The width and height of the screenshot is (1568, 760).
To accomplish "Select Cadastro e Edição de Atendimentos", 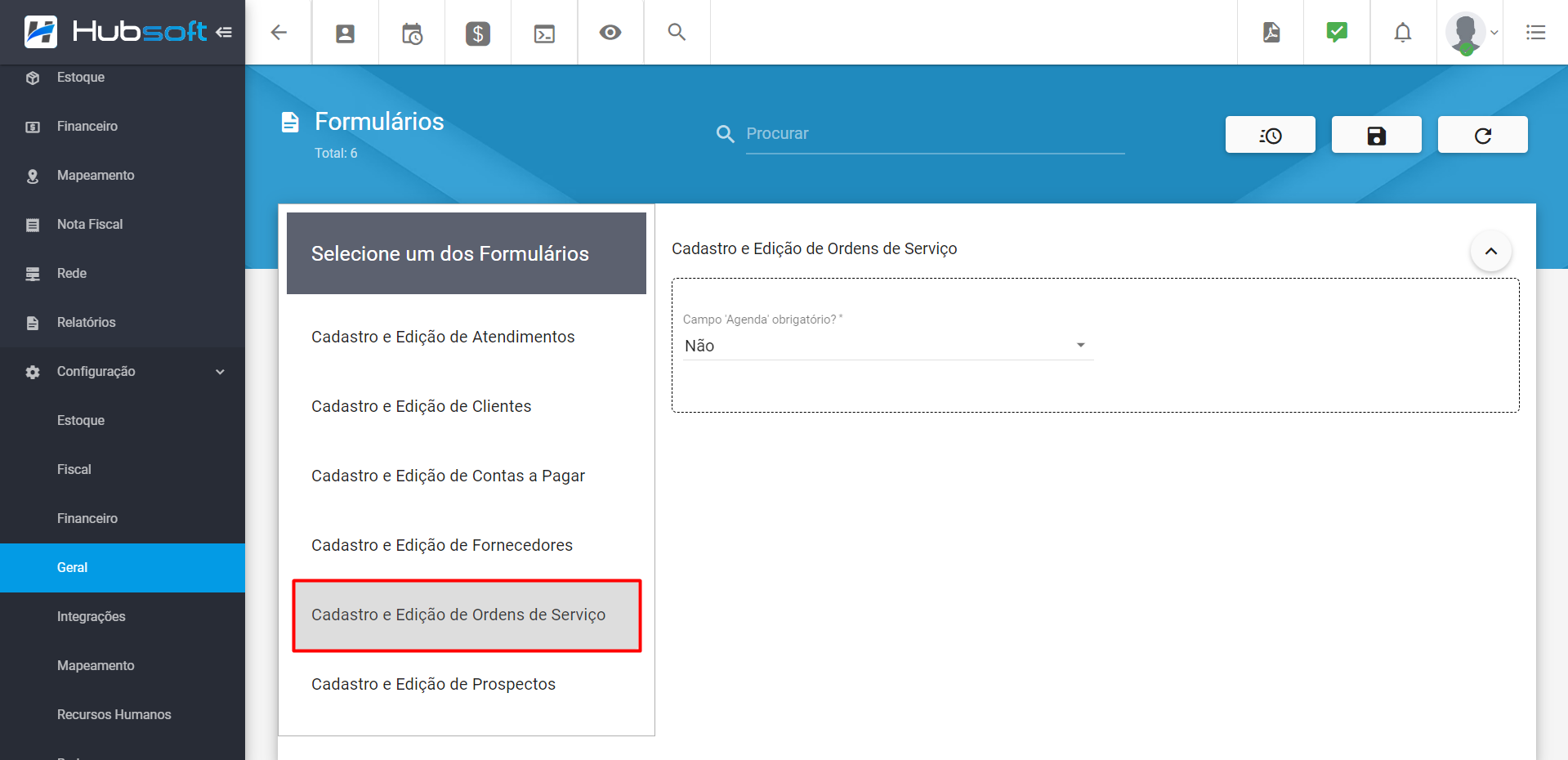I will pos(467,337).
